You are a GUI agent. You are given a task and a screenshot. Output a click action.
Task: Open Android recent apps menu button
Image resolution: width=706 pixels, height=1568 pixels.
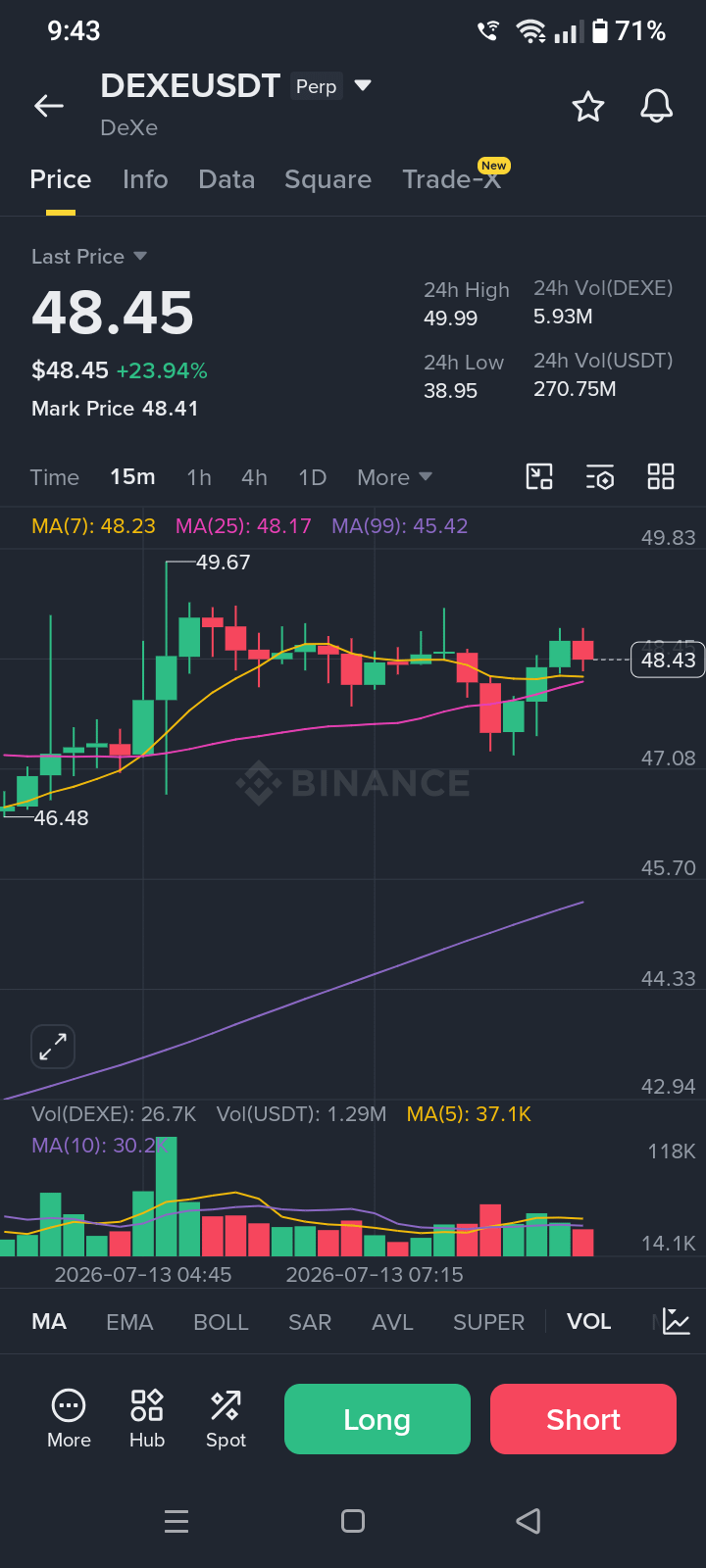176,1521
